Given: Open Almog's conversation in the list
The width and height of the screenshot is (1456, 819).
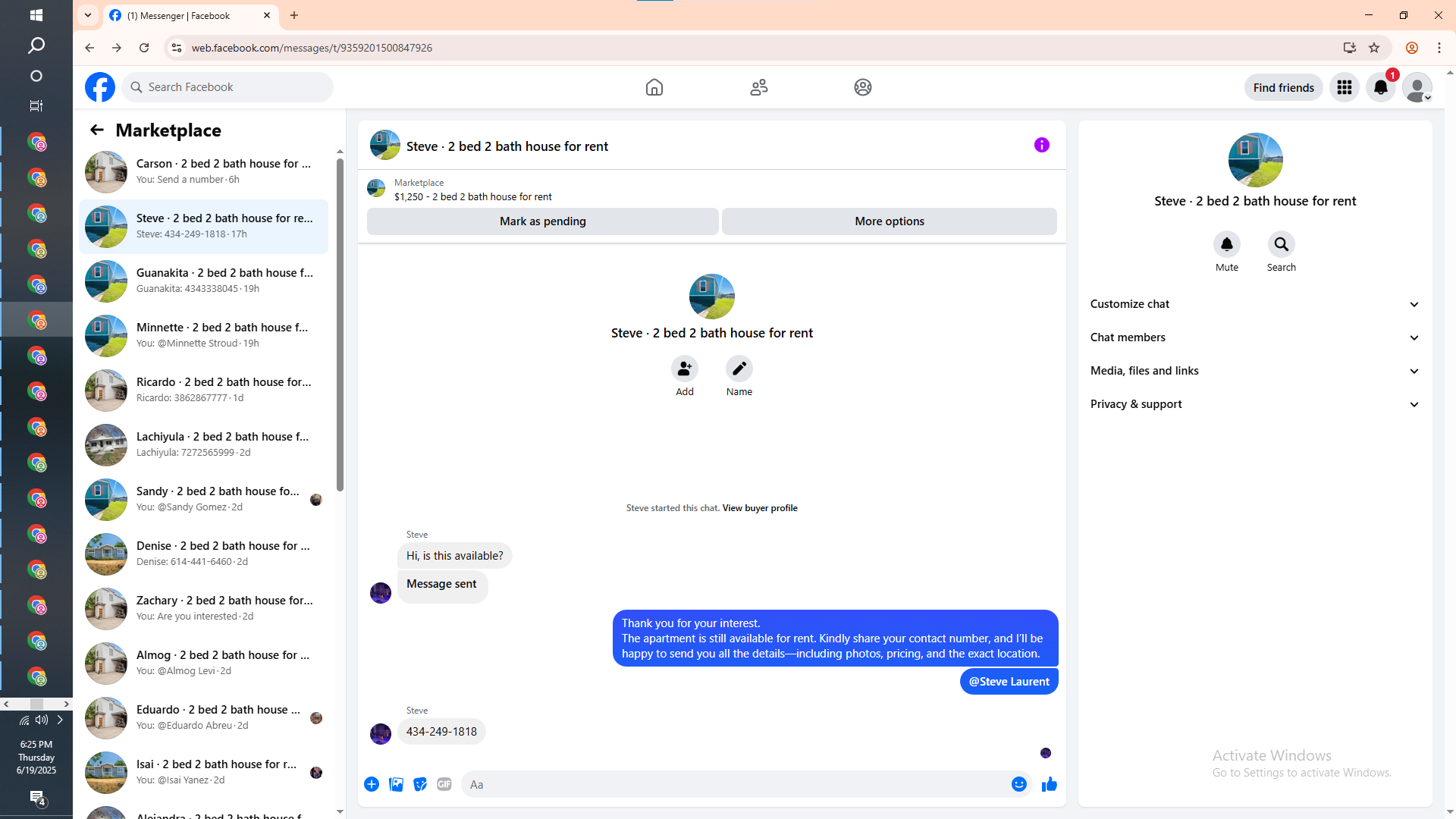Looking at the screenshot, I should point(203,663).
